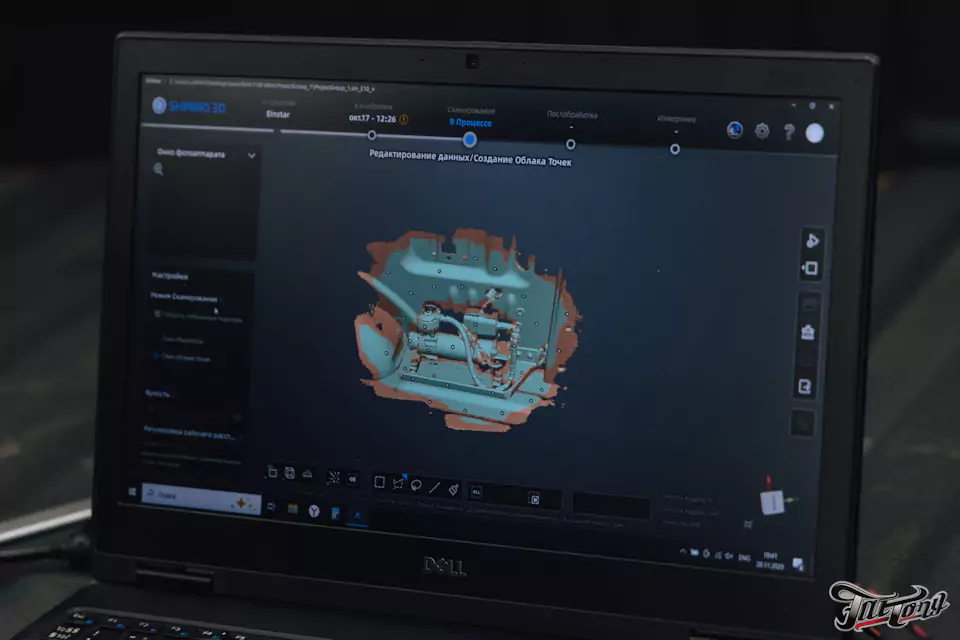The width and height of the screenshot is (960, 640).
Task: Select the rectangle selection tool
Action: coord(379,482)
